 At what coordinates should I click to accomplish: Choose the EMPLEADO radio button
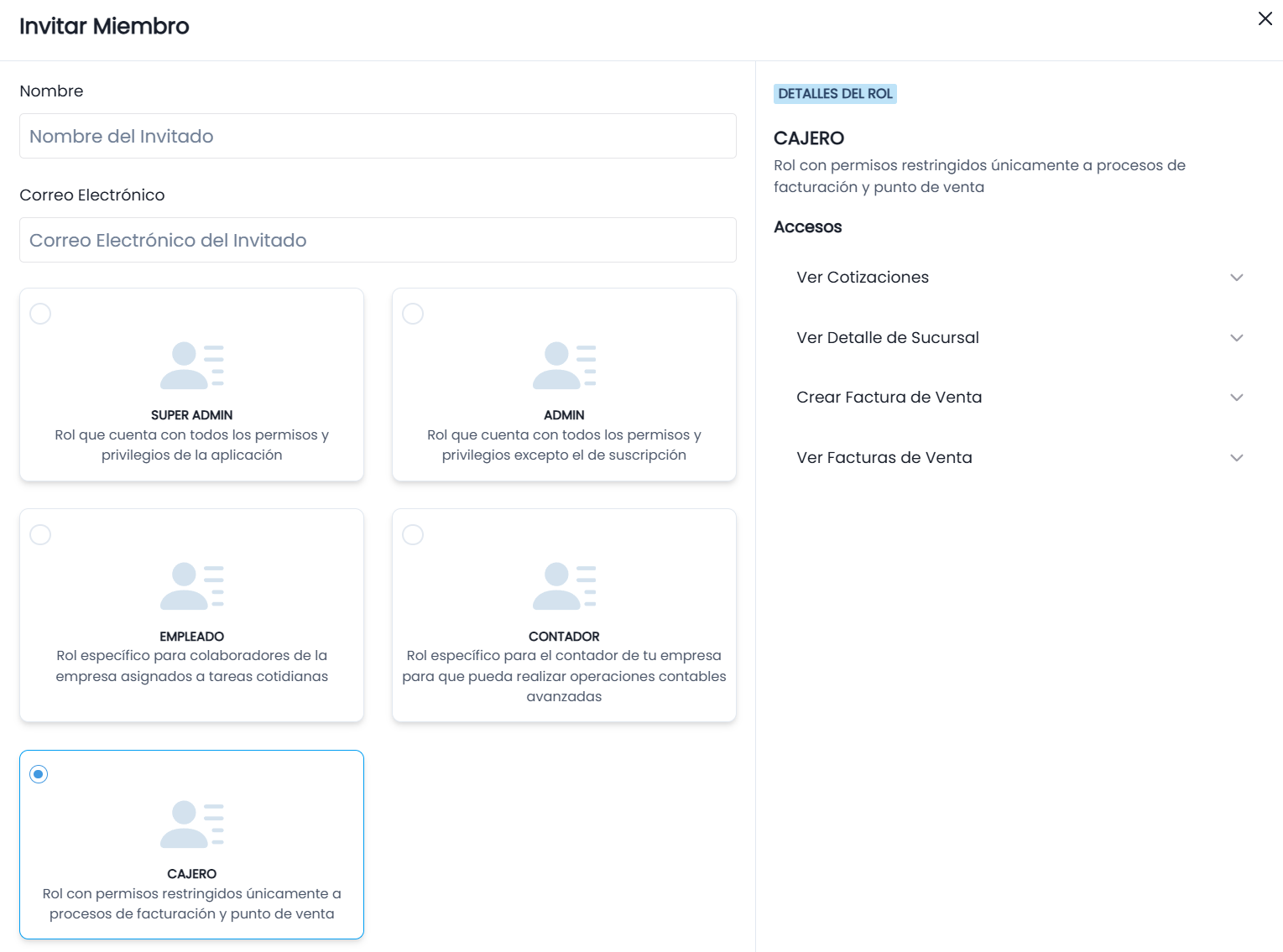click(40, 534)
